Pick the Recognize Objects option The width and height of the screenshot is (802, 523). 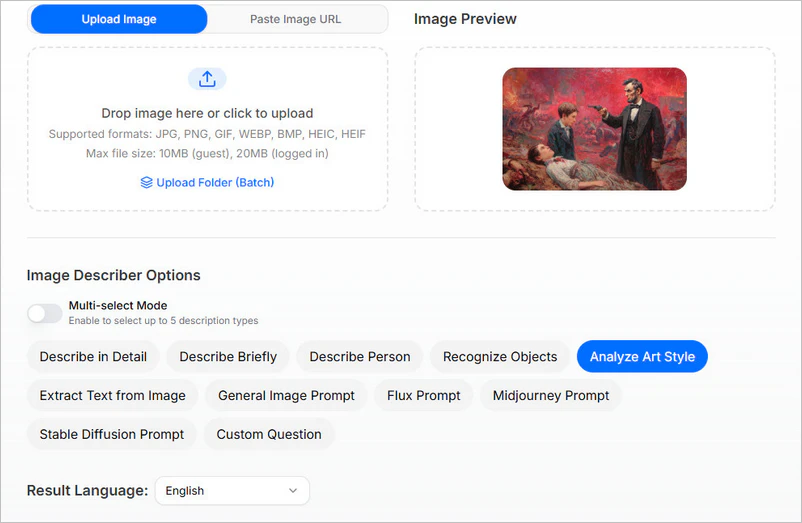[x=500, y=357]
